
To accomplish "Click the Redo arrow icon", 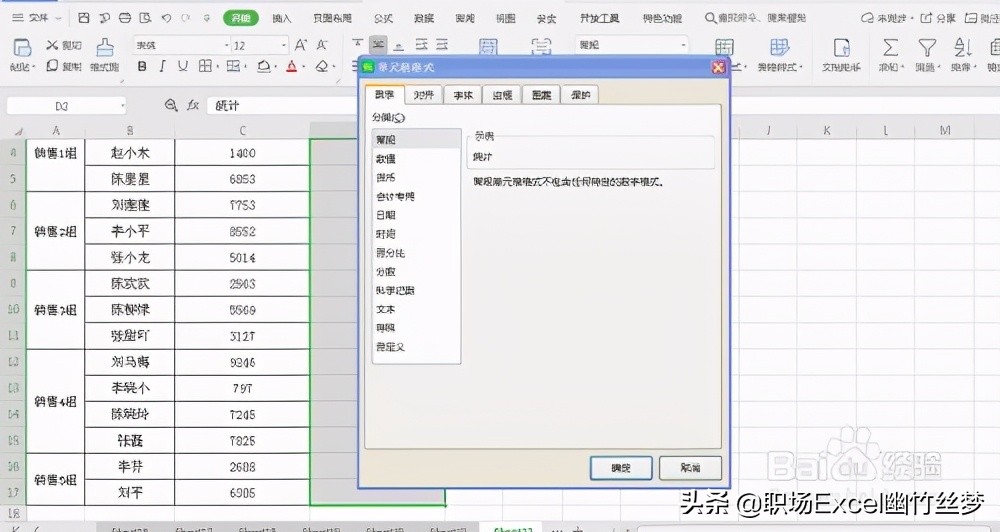I will tap(186, 18).
